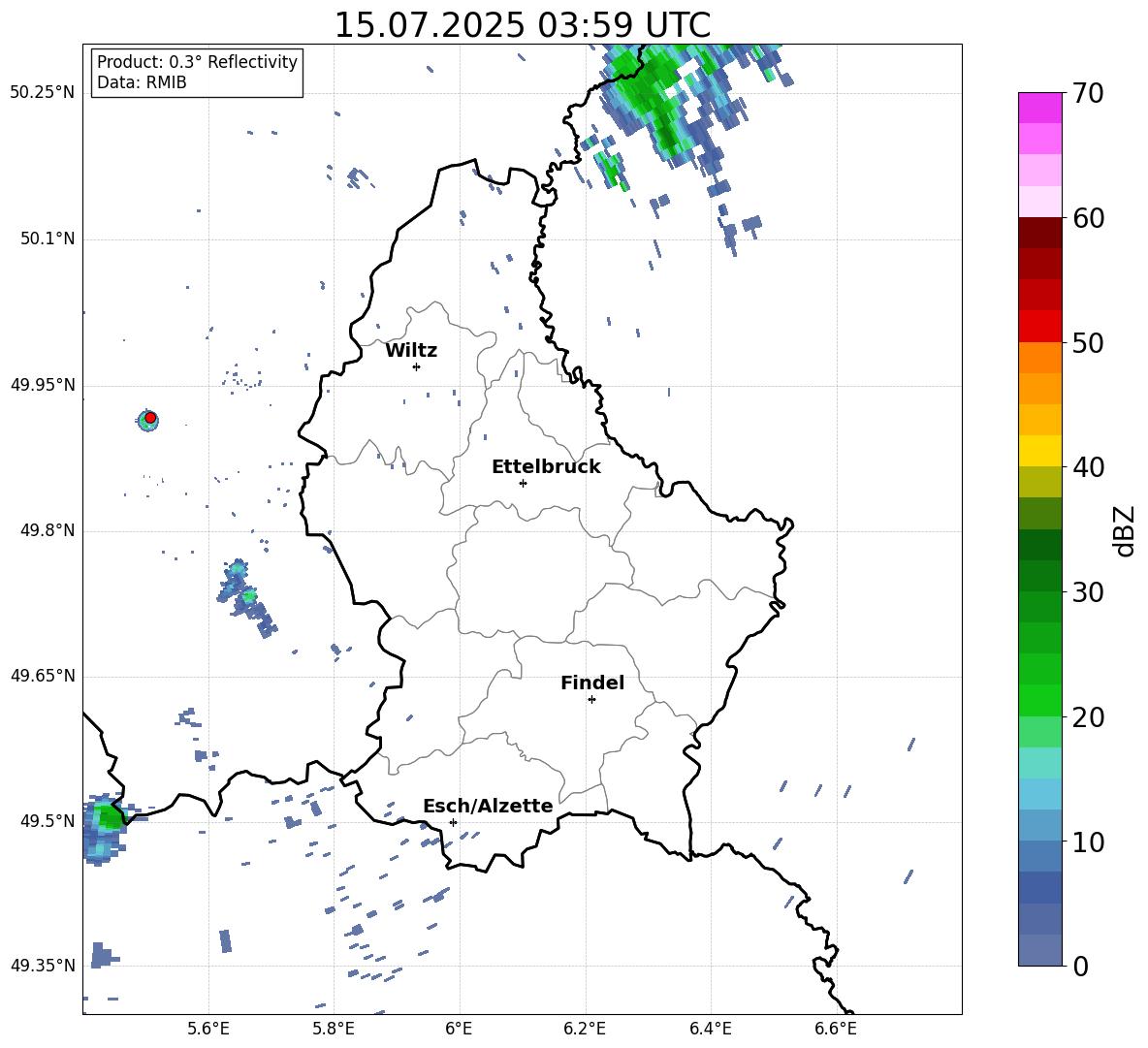
Task: Click the 30 tick on the colorbar
Action: click(x=1088, y=592)
